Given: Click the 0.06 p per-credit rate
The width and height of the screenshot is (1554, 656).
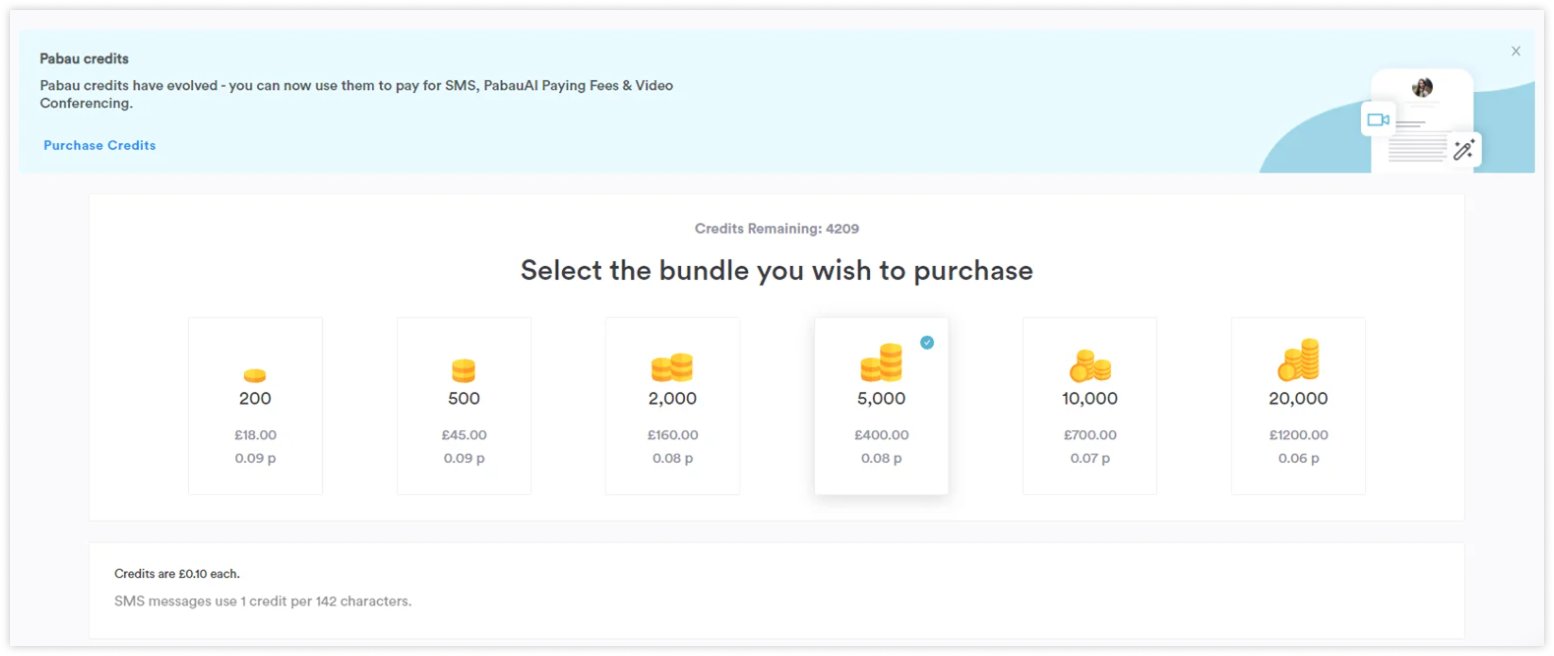Looking at the screenshot, I should tap(1298, 459).
